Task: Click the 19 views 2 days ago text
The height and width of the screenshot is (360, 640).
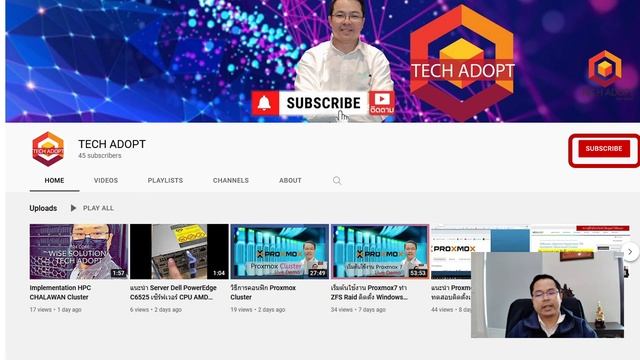Action: 258,310
